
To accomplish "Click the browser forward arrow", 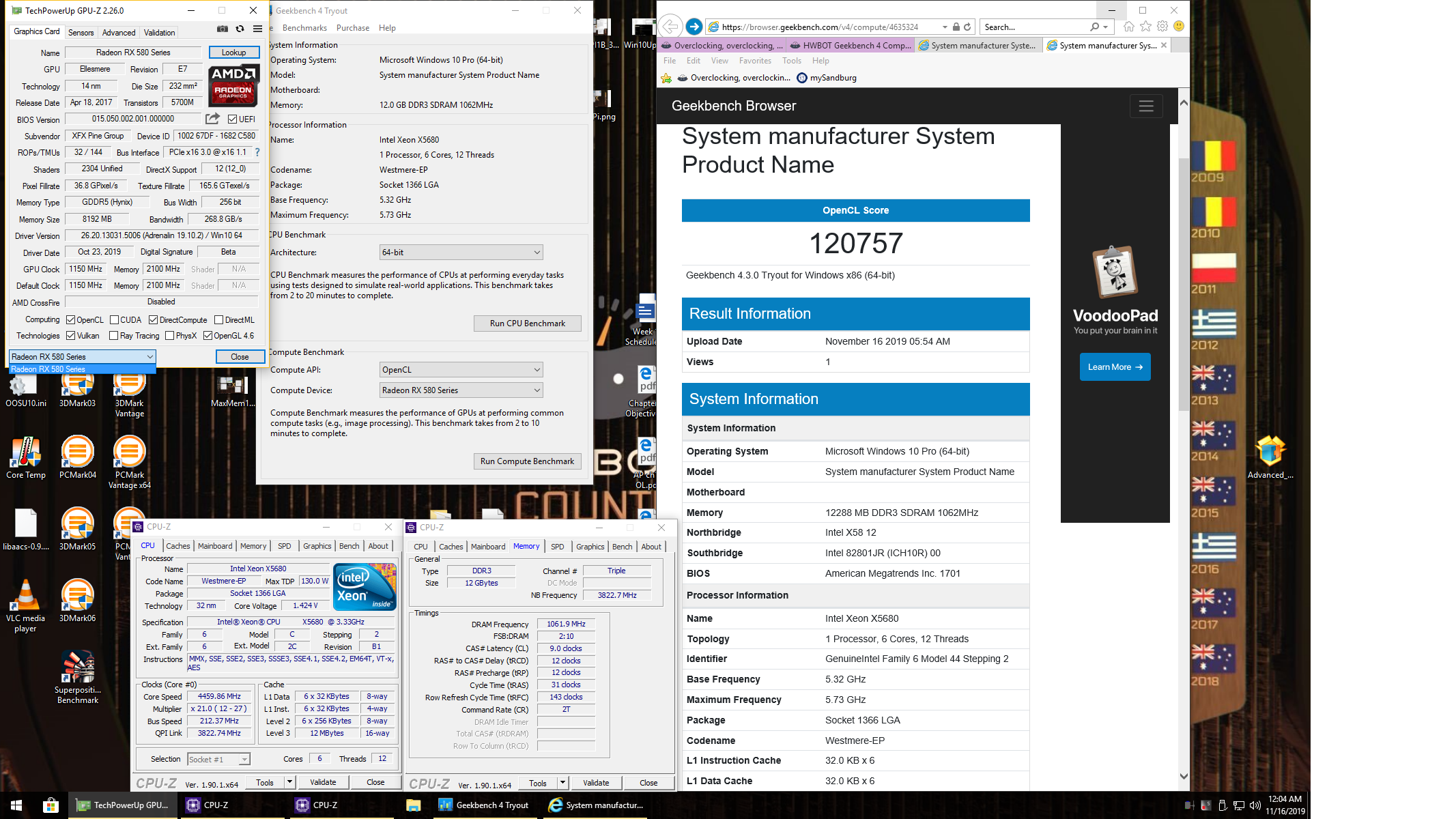I will pos(694,27).
